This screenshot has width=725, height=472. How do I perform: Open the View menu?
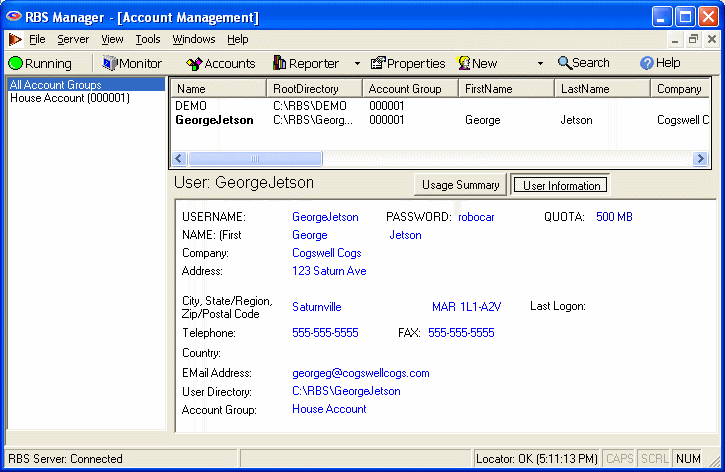pyautogui.click(x=112, y=39)
